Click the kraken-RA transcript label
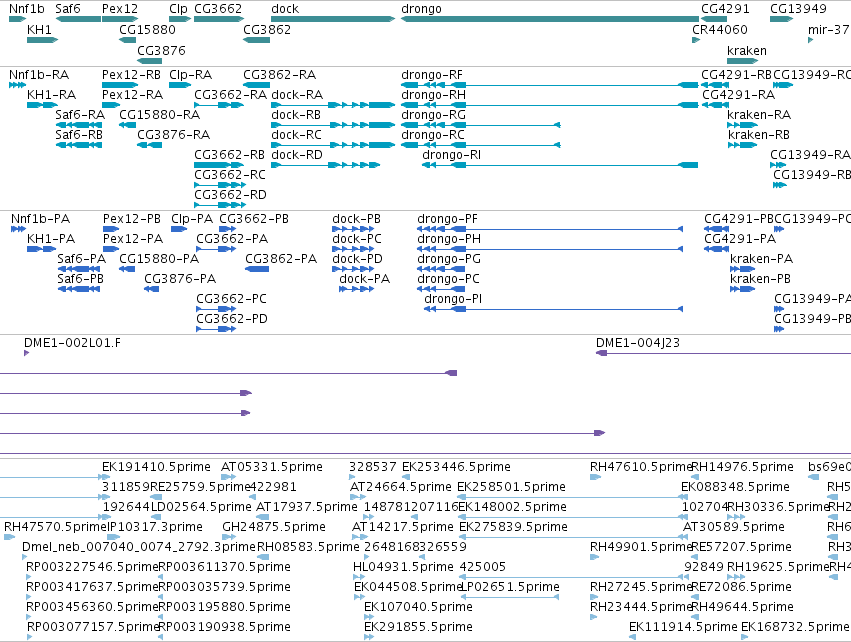This screenshot has width=851, height=642. [759, 115]
